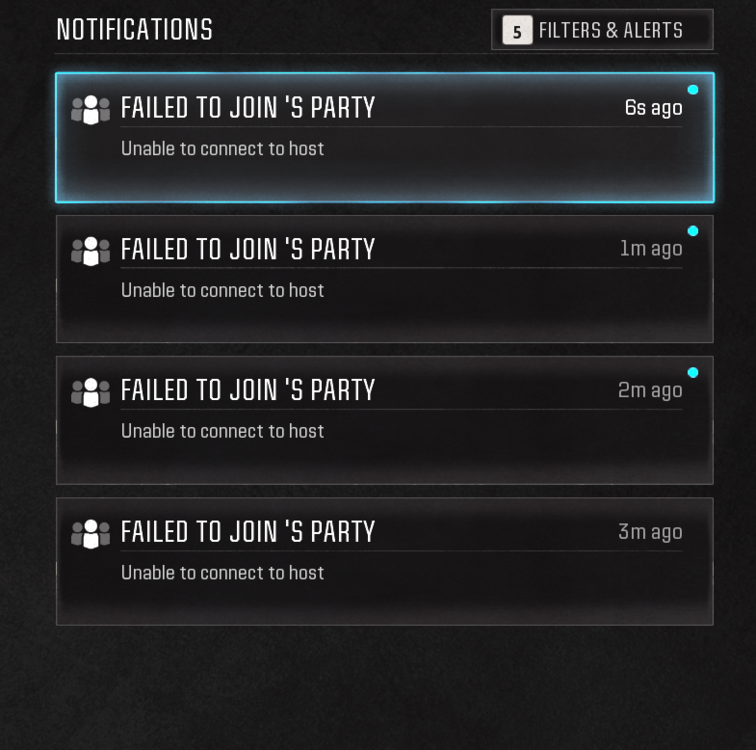Click 'Unable to connect to host' in 3m ago card
Image resolution: width=756 pixels, height=750 pixels.
coord(222,573)
